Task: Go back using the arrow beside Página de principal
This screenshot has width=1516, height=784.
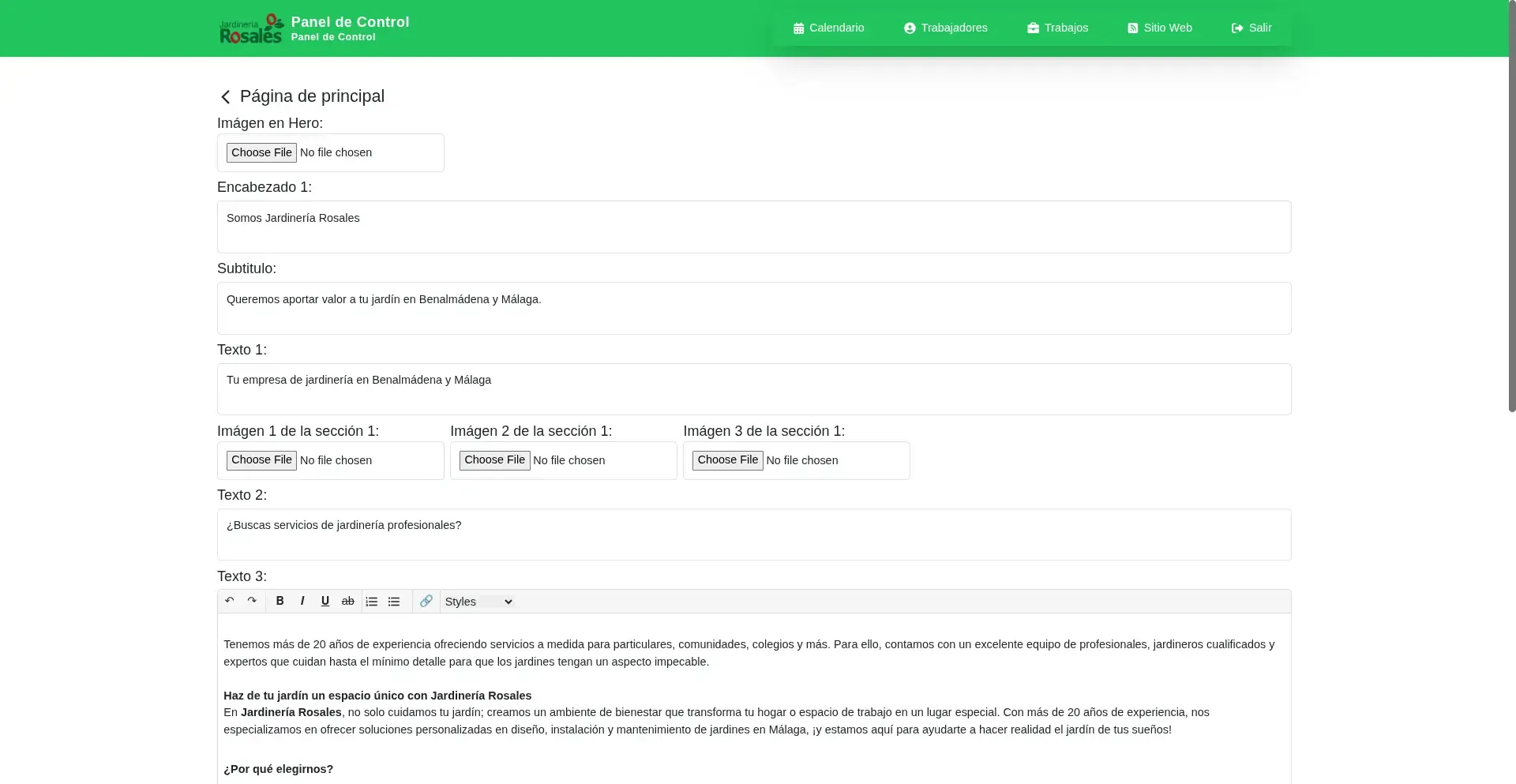Action: 225,97
